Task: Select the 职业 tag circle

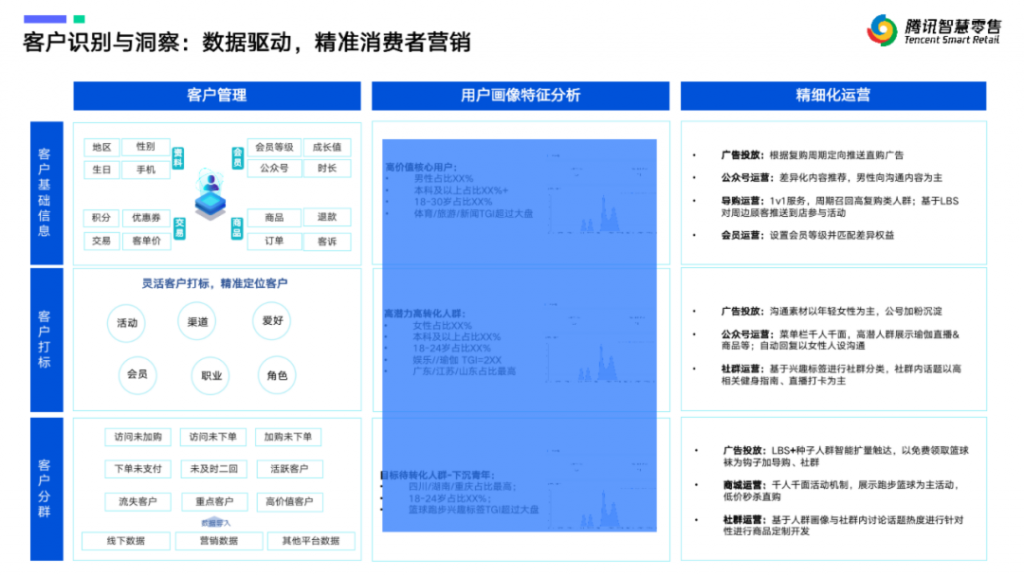Action: (211, 376)
